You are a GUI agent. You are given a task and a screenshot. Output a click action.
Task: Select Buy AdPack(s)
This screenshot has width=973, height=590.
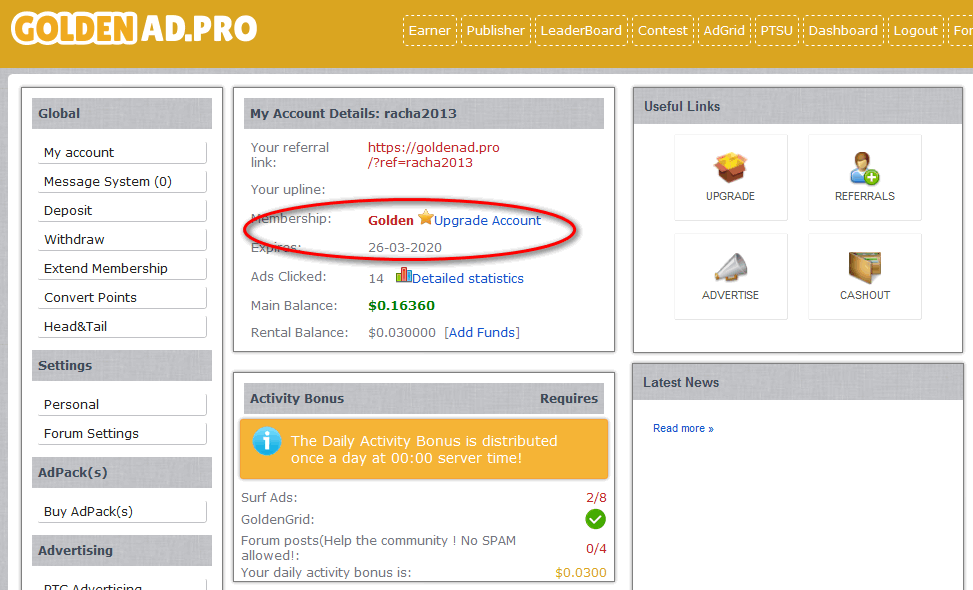click(x=122, y=512)
